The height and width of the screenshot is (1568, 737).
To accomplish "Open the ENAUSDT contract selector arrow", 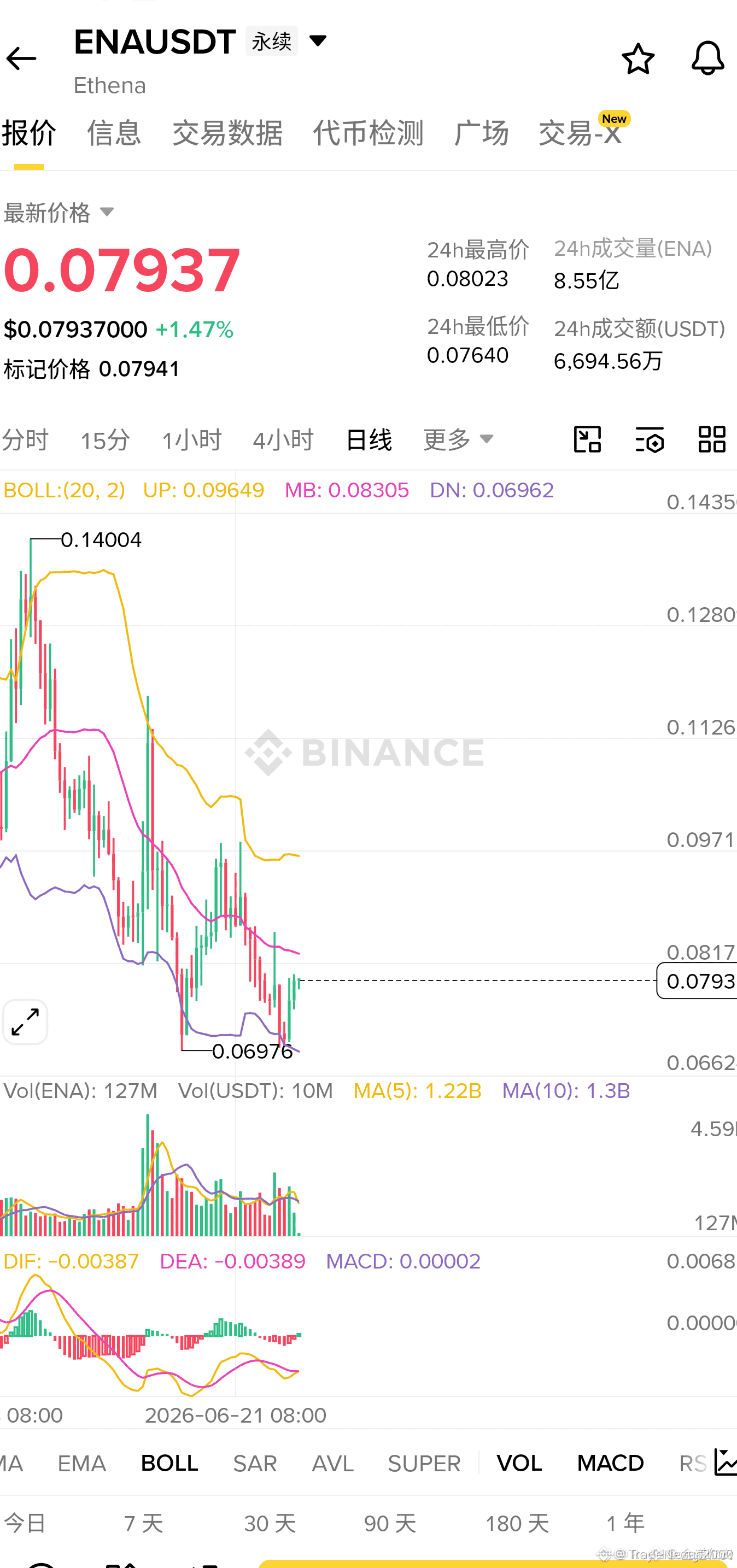I will [318, 41].
